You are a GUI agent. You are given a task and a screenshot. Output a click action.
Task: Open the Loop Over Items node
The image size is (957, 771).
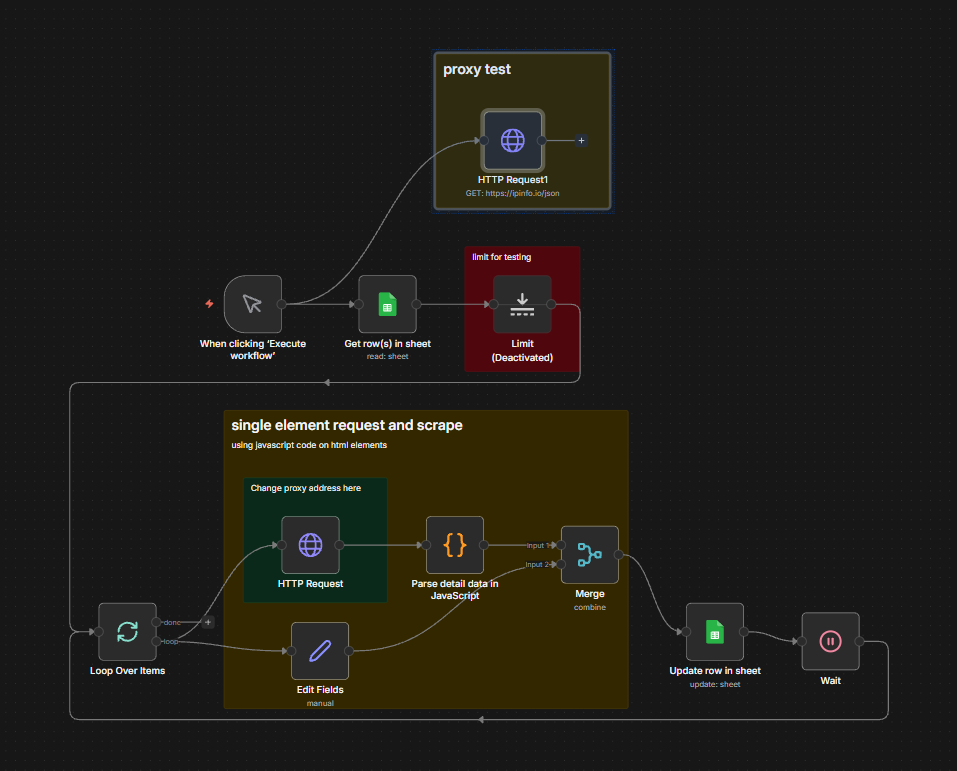127,631
